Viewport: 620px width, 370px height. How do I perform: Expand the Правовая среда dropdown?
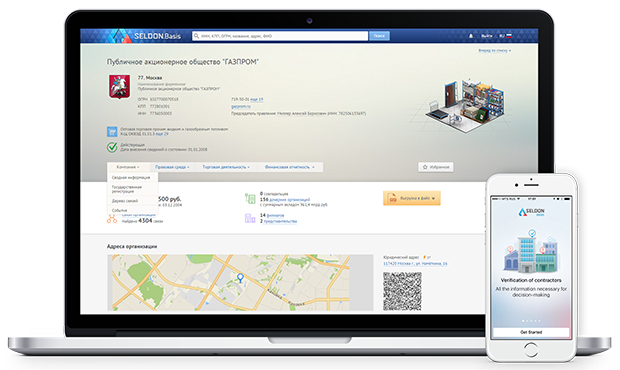tap(172, 167)
